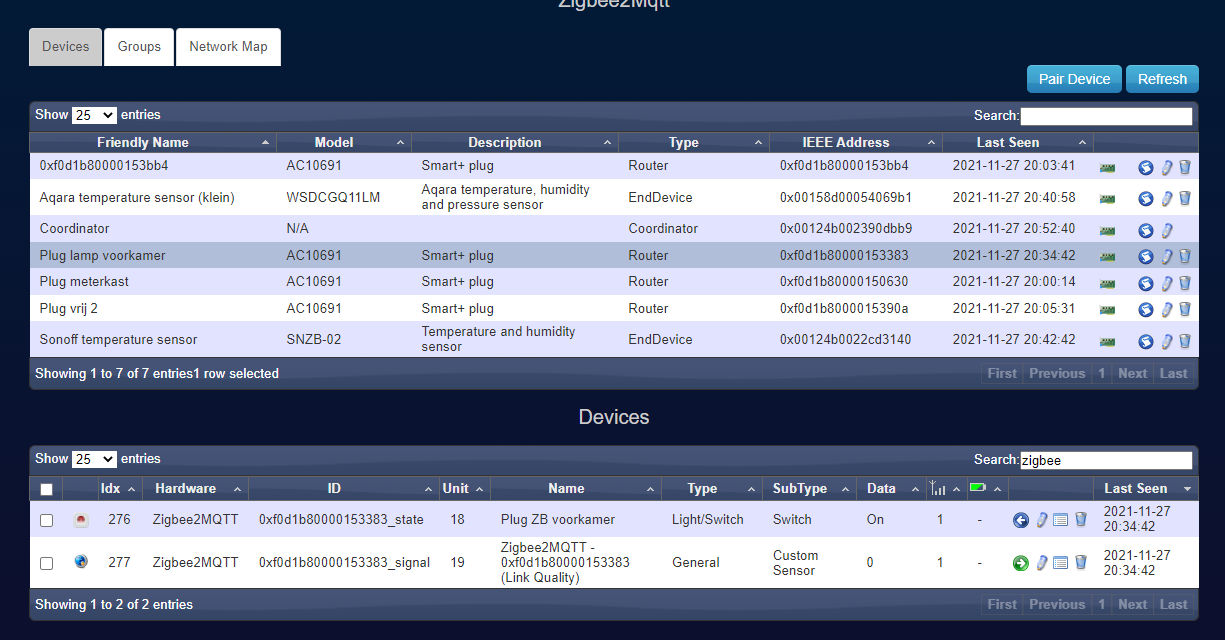Image resolution: width=1225 pixels, height=640 pixels.
Task: Open the log icon for Plug ZB voorkamer
Action: click(x=1061, y=520)
